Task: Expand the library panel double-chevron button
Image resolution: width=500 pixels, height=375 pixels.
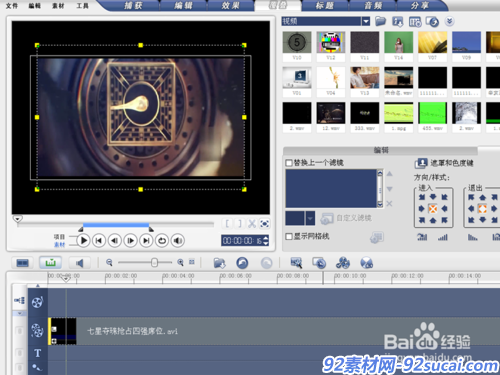Action: tap(449, 22)
